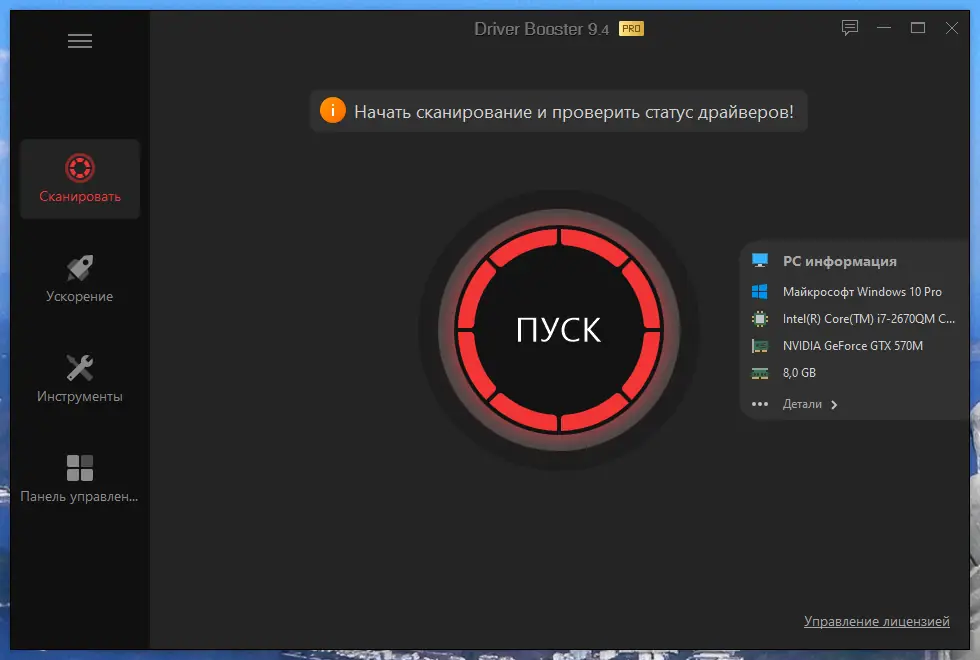Click the three dots beside Детали
This screenshot has width=980, height=660.
coord(760,404)
